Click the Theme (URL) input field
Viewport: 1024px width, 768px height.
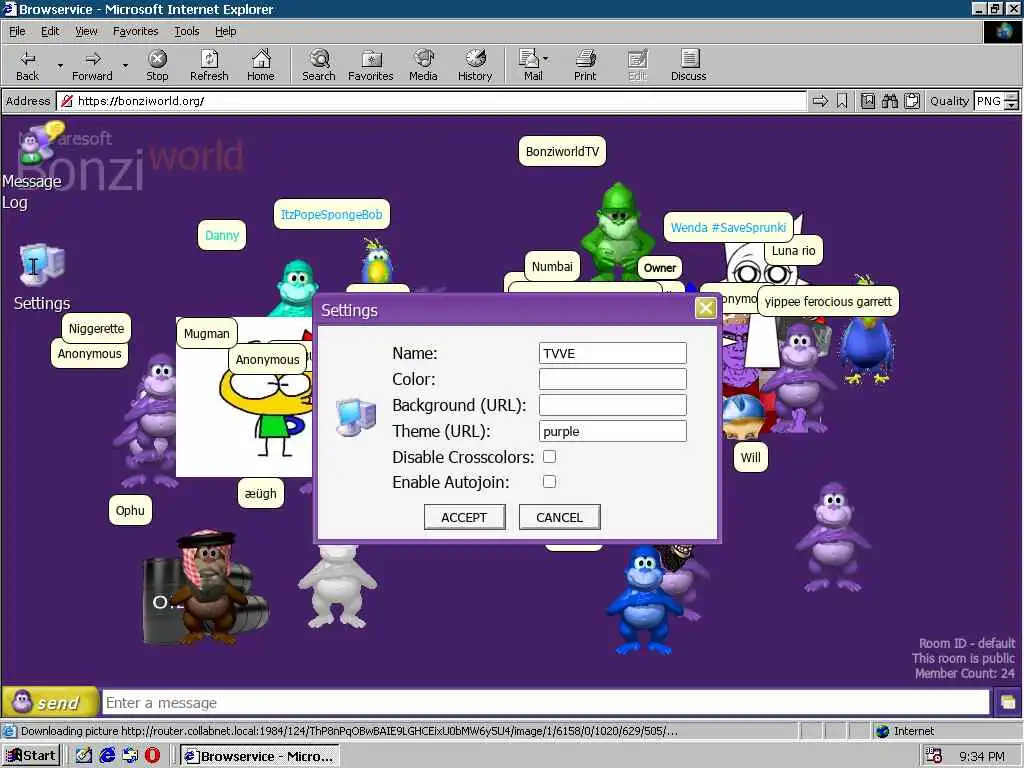tap(613, 431)
